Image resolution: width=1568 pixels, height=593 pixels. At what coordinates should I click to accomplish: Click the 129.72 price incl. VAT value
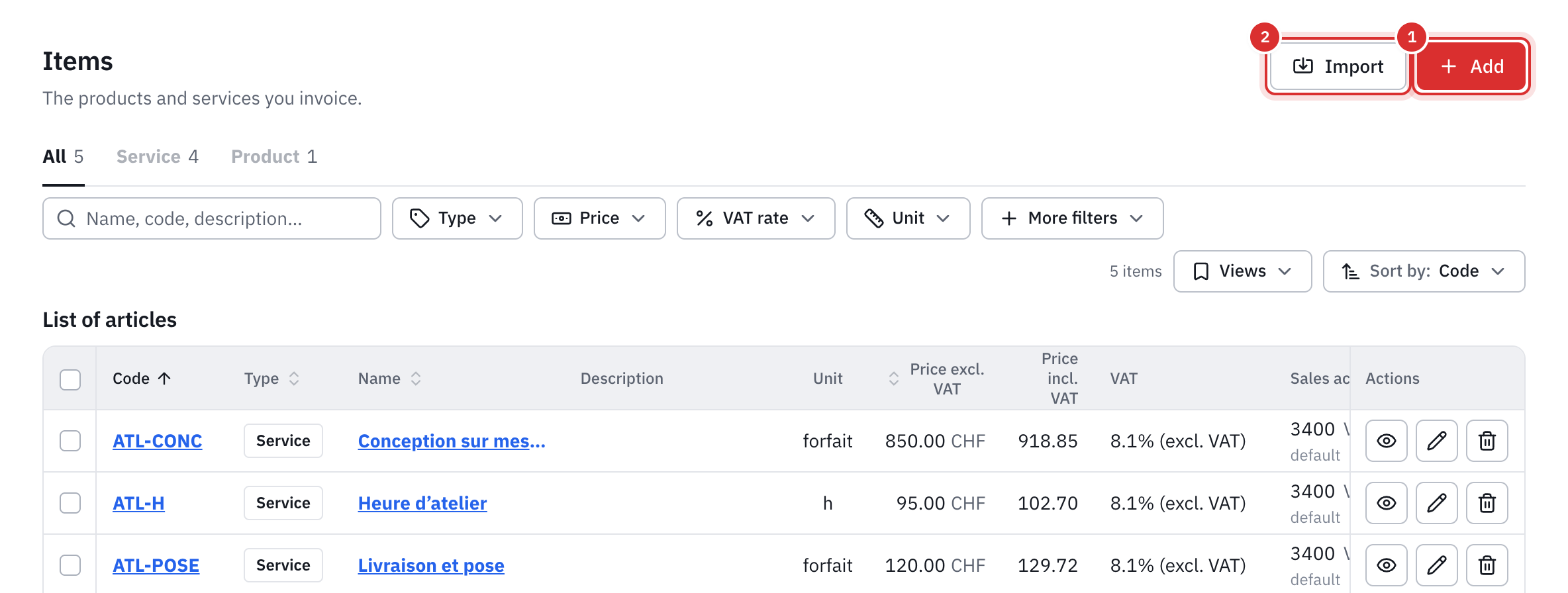(1048, 565)
